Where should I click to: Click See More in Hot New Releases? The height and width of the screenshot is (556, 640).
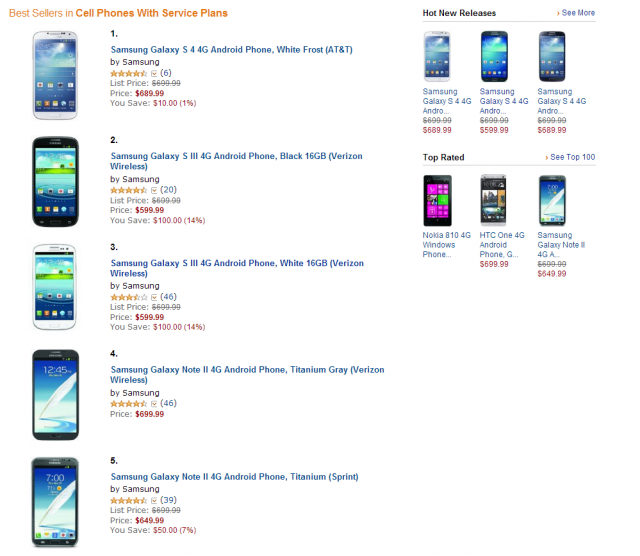click(x=576, y=13)
